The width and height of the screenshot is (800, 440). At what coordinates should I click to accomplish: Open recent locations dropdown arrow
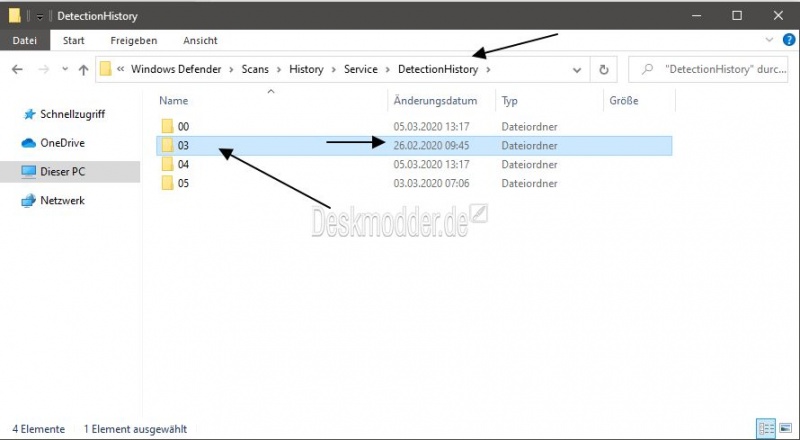64,70
